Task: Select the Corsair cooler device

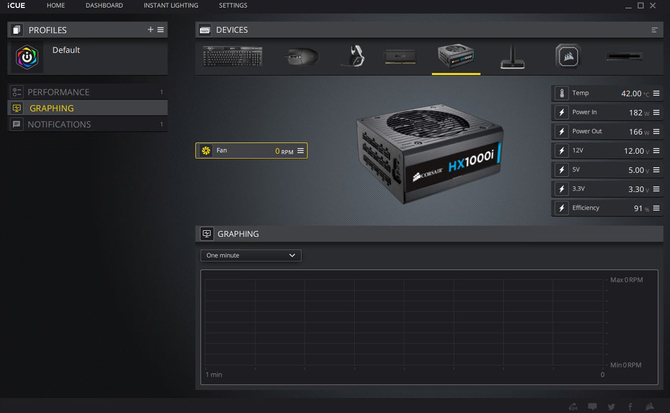Action: pyautogui.click(x=568, y=56)
